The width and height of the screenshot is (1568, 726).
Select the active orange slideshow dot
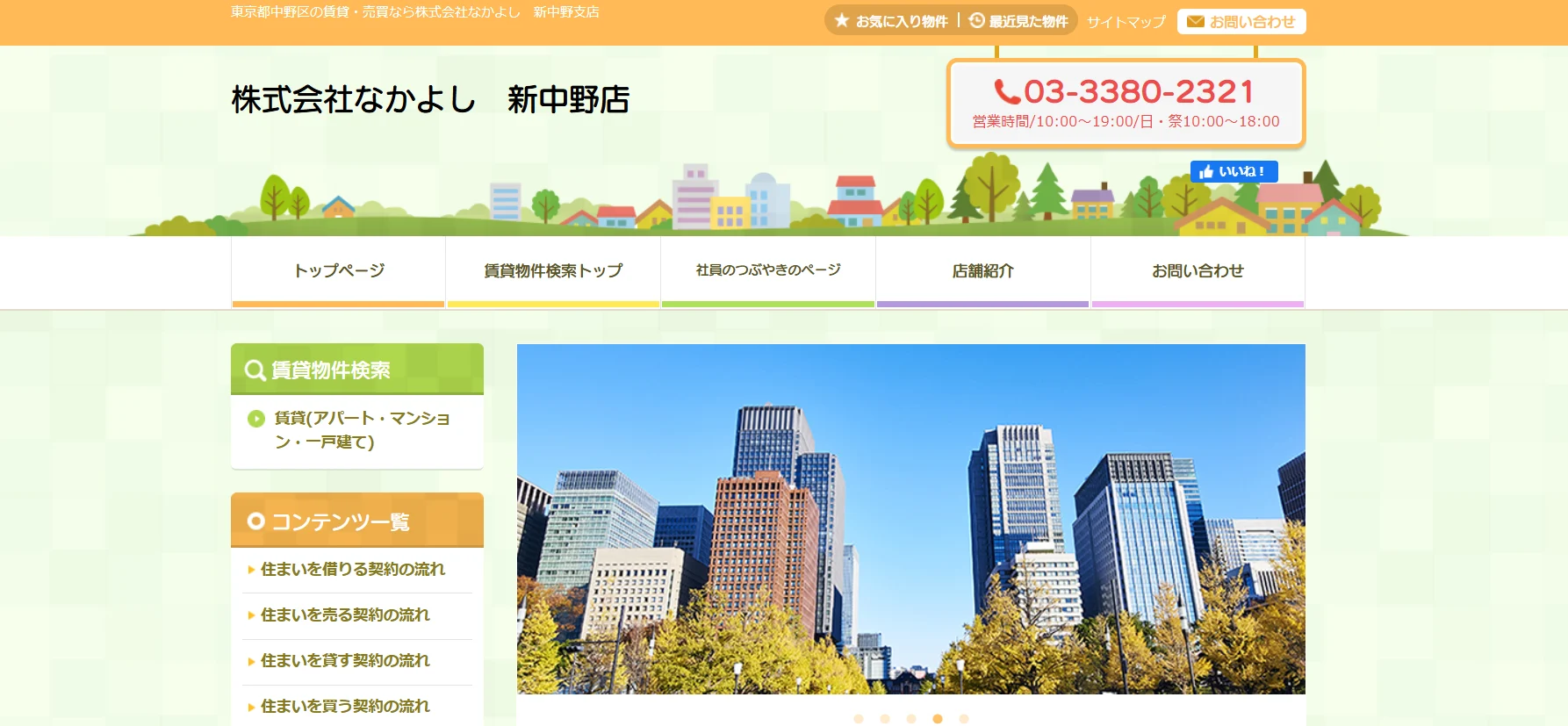(938, 719)
